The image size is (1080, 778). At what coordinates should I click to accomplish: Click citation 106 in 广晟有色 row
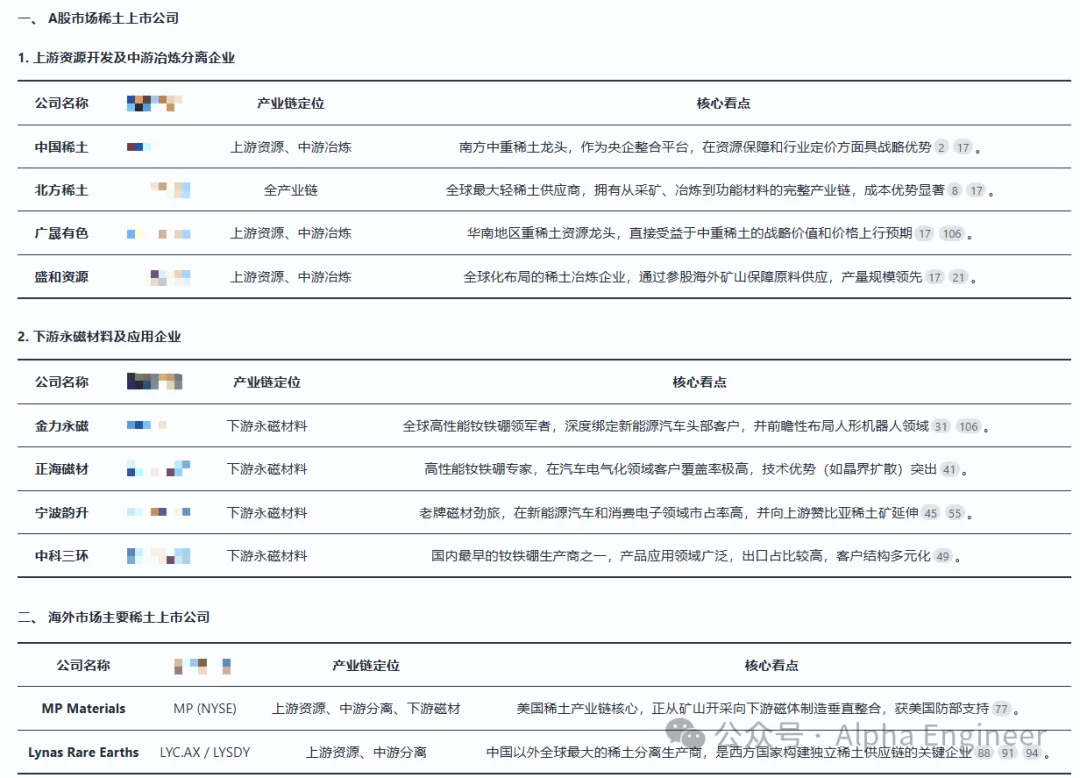click(x=951, y=234)
